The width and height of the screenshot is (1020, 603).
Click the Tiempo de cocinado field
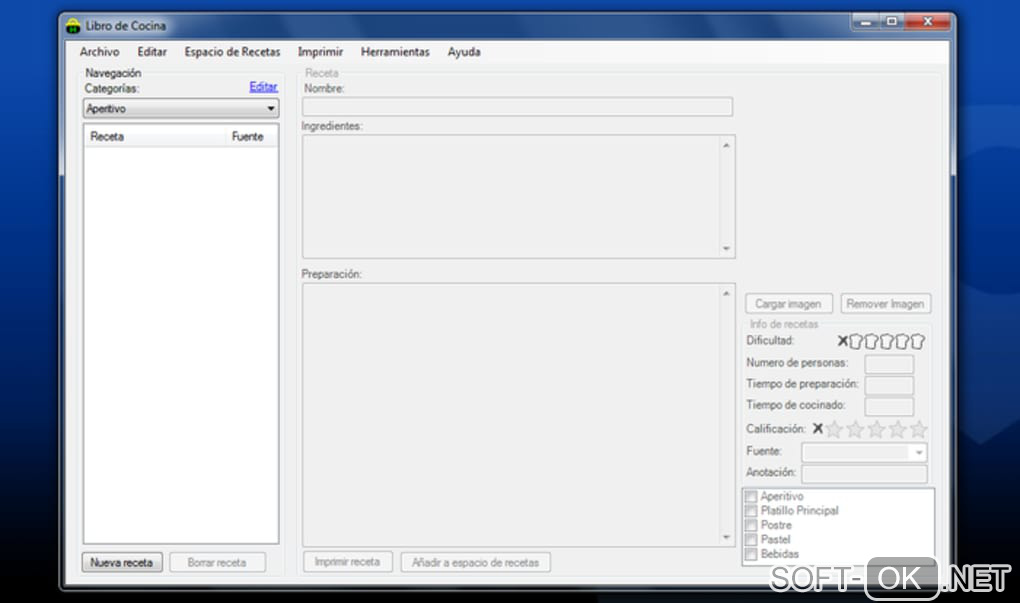pyautogui.click(x=889, y=406)
